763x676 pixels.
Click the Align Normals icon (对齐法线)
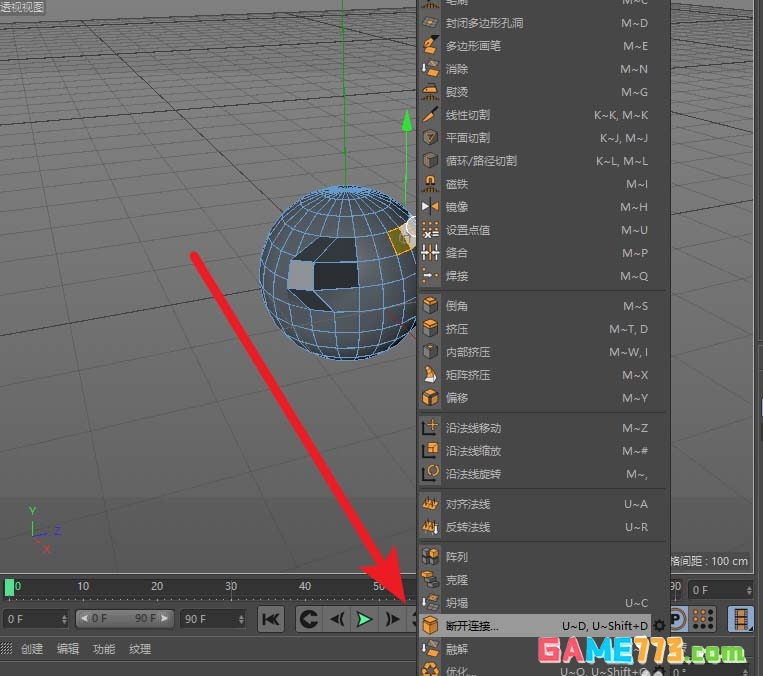(430, 504)
